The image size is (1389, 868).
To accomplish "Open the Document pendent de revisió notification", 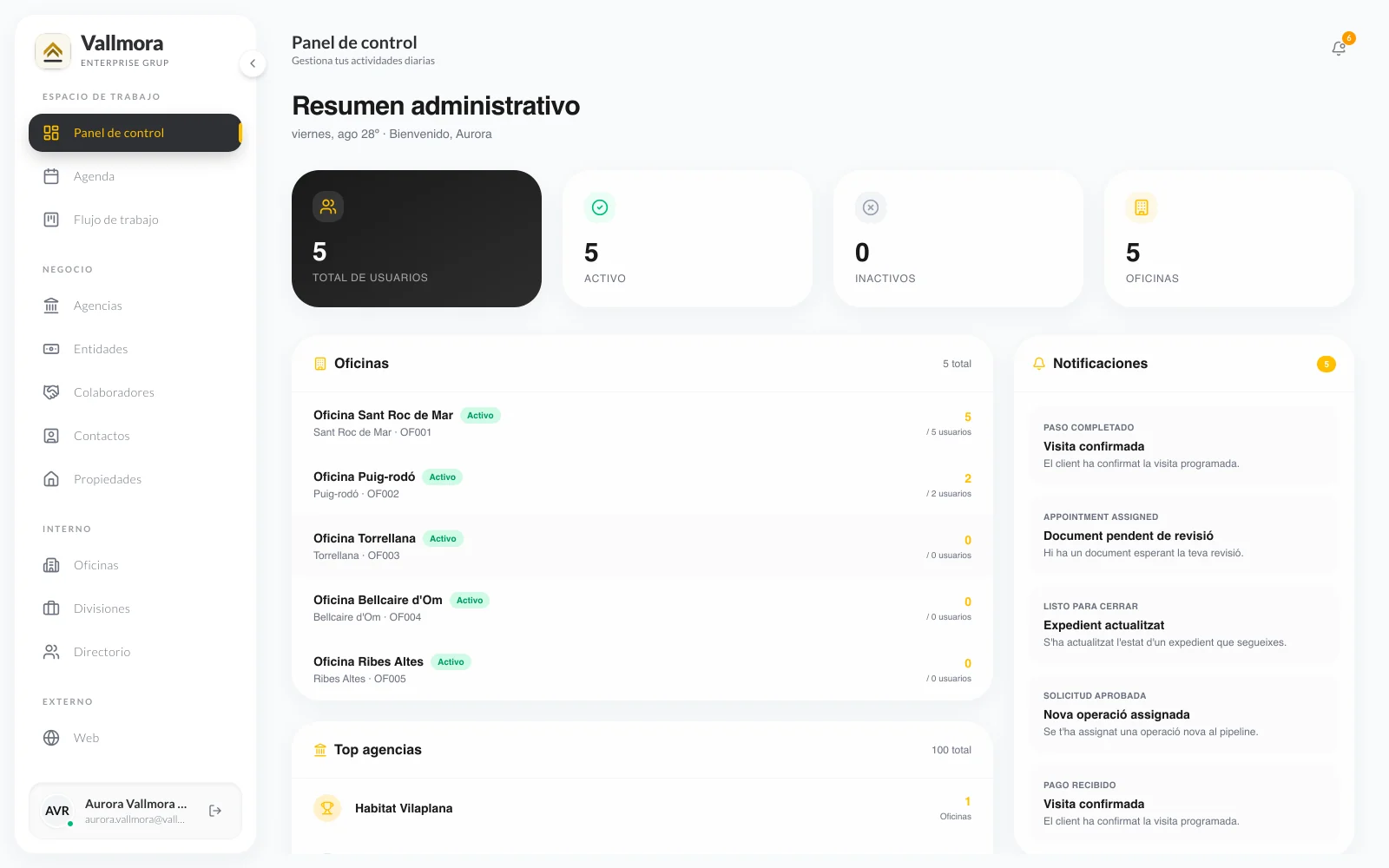I will click(x=1184, y=535).
